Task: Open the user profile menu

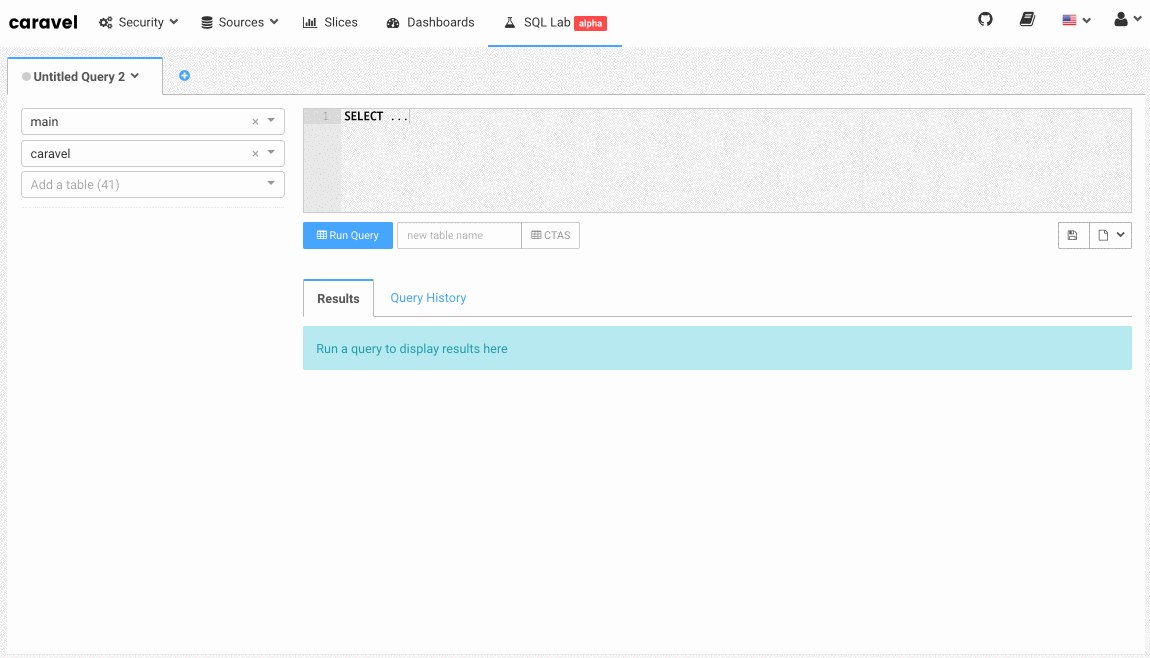Action: pos(1127,20)
